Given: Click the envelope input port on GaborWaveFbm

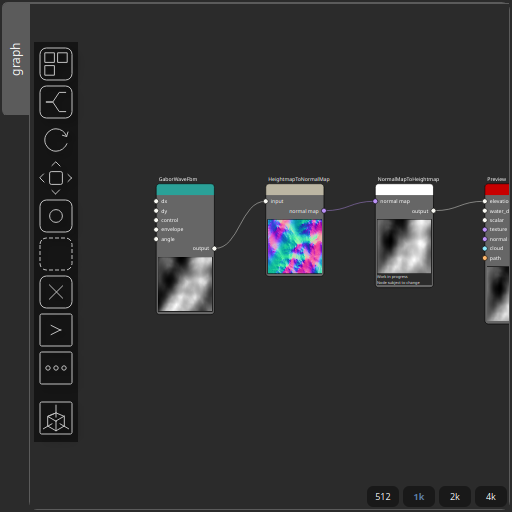Looking at the screenshot, I should [156, 229].
